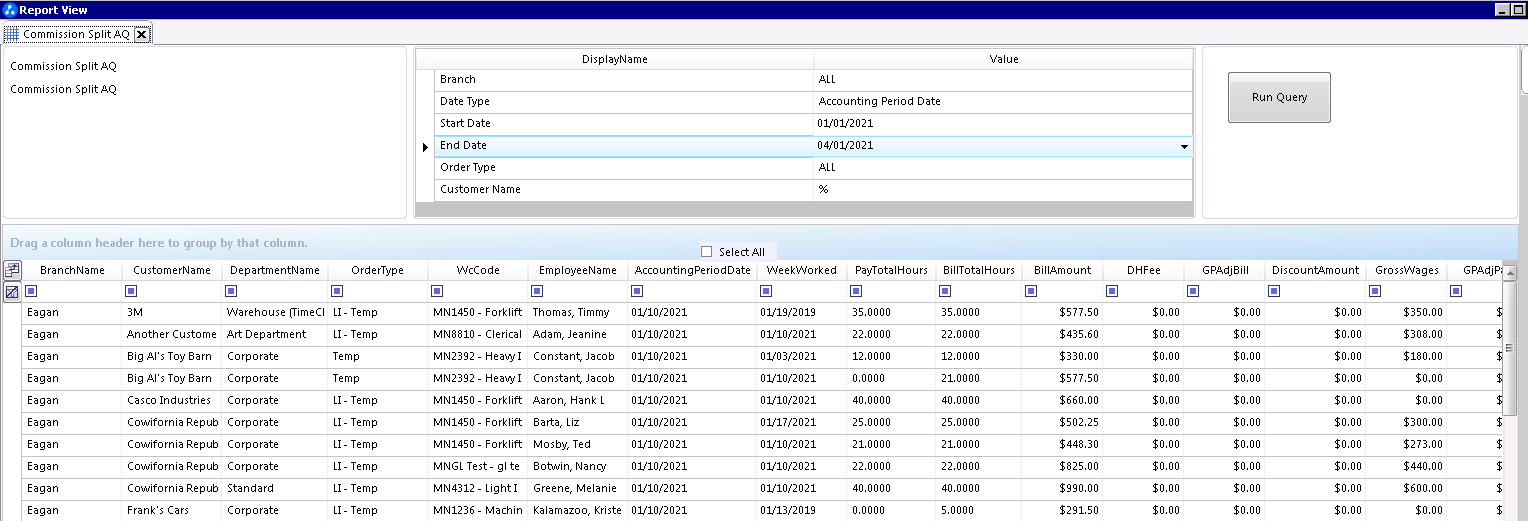Click the Casco Industries customer cell
This screenshot has width=1528, height=521.
[x=172, y=400]
